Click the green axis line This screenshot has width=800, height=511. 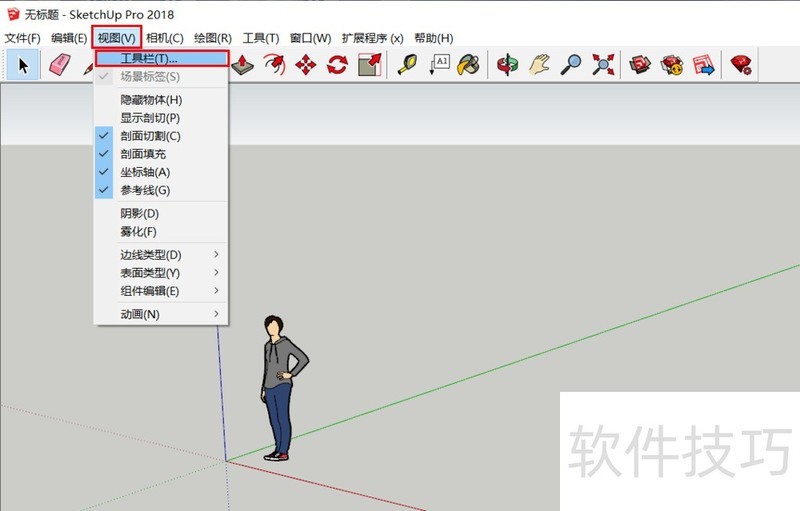(513, 364)
